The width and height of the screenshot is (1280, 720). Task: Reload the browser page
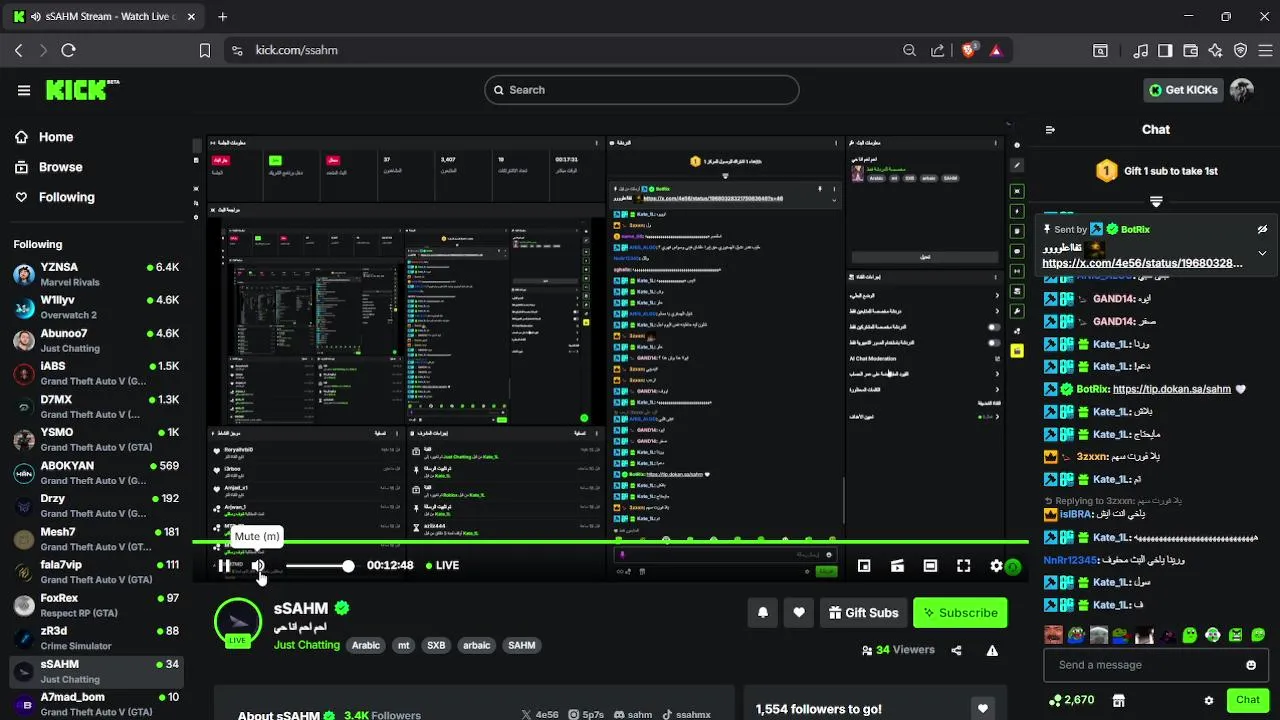(x=68, y=50)
